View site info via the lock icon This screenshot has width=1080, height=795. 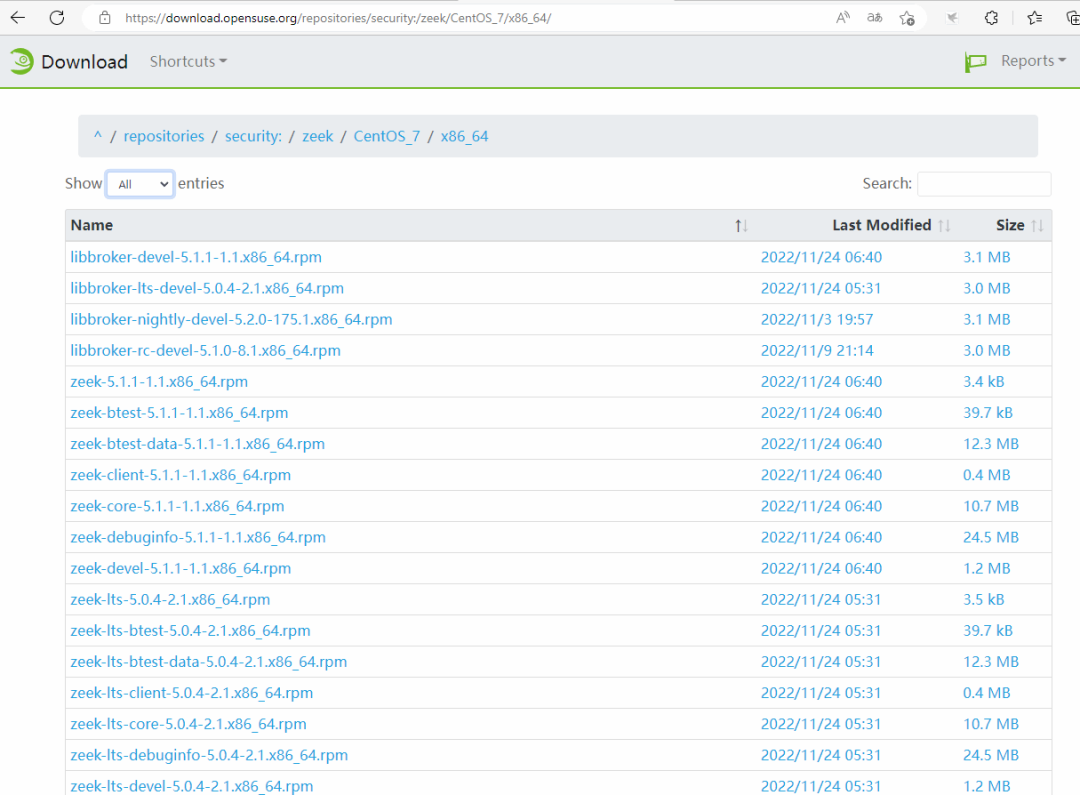pyautogui.click(x=105, y=18)
